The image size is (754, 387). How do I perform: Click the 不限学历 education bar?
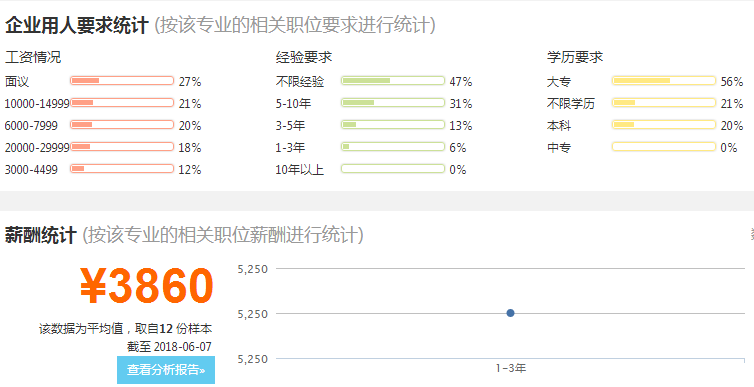click(x=664, y=103)
